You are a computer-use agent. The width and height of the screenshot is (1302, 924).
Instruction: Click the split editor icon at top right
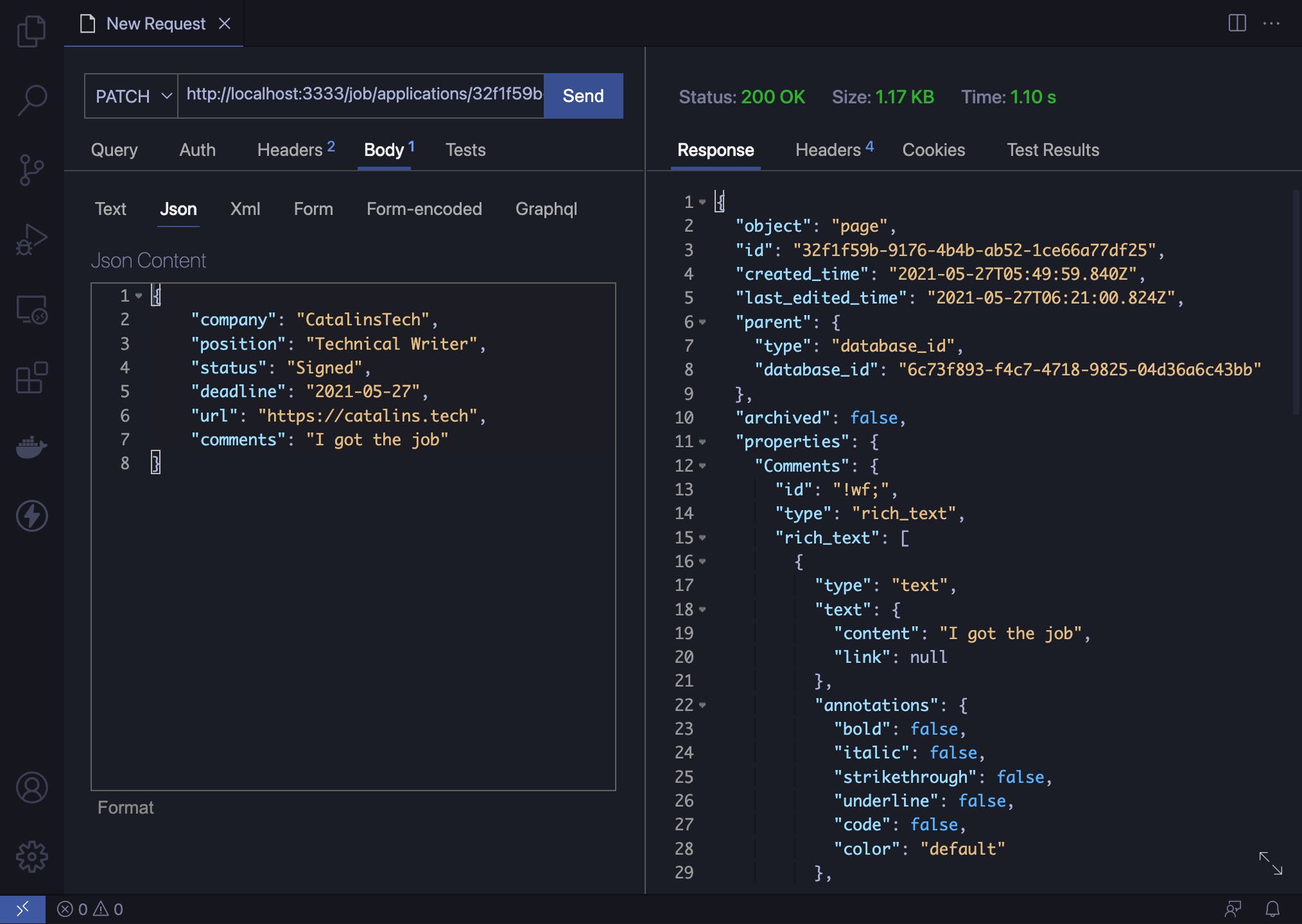(1237, 23)
